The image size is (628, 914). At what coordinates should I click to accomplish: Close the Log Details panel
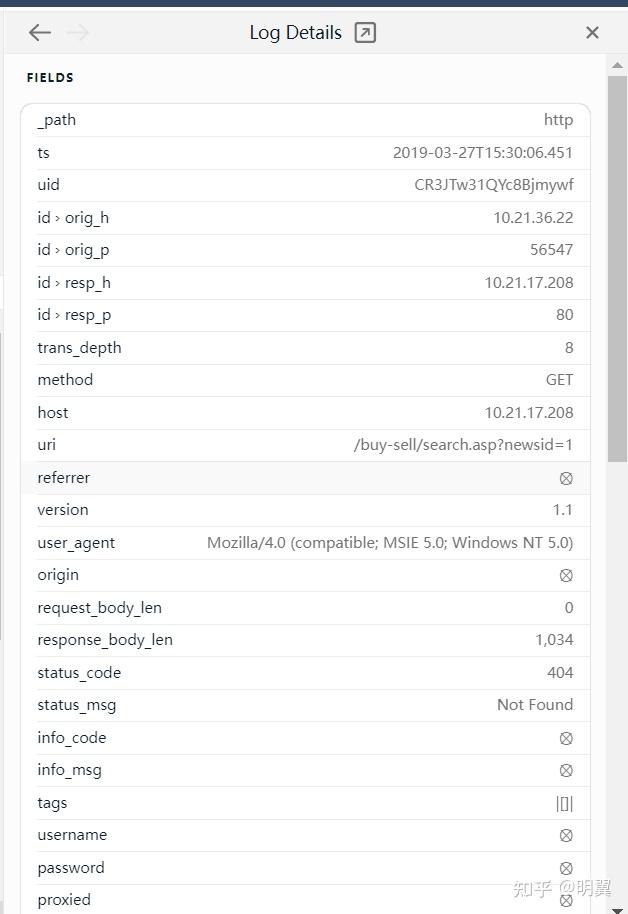coord(592,33)
